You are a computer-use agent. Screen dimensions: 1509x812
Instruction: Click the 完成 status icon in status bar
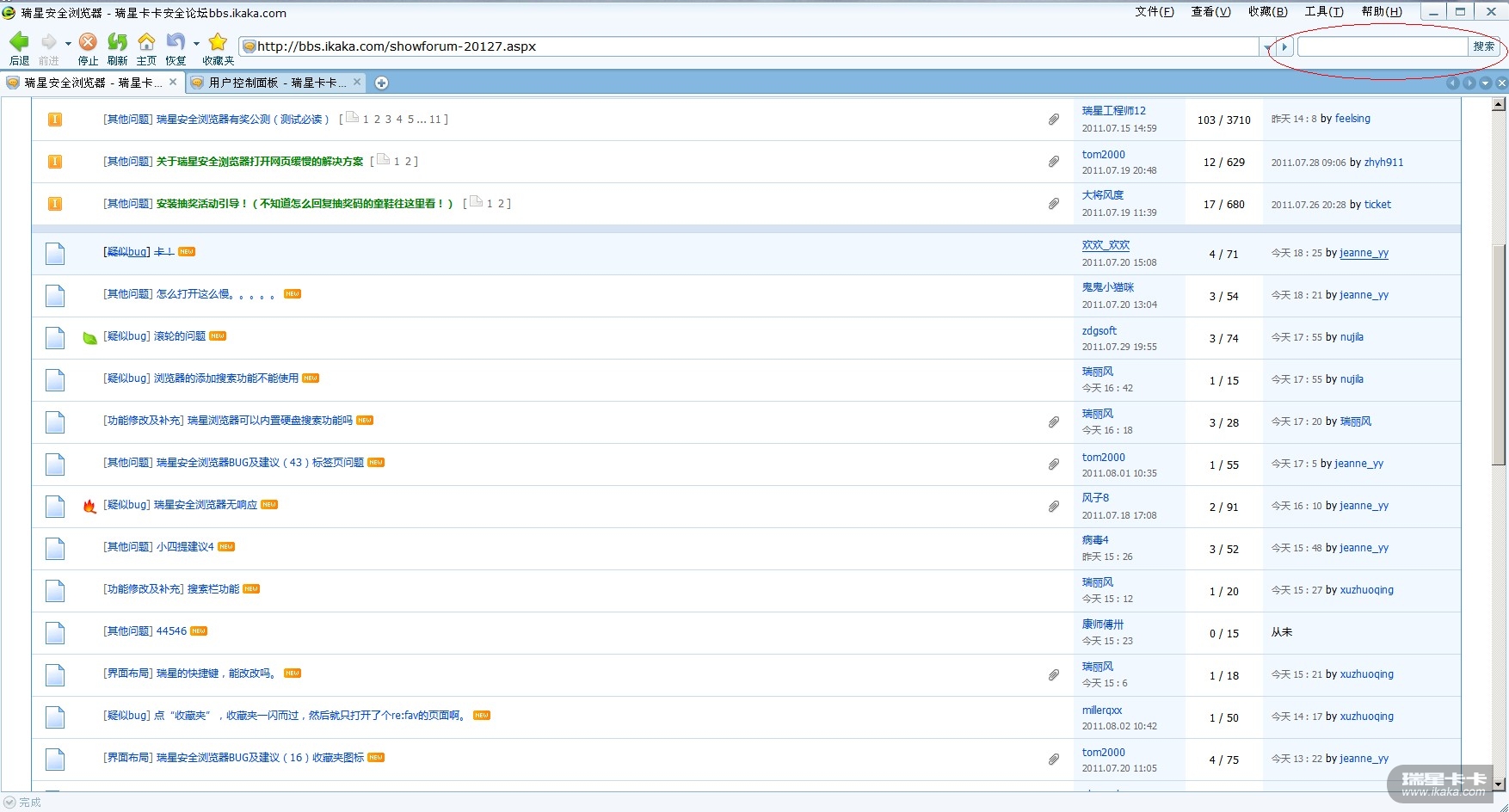click(9, 803)
